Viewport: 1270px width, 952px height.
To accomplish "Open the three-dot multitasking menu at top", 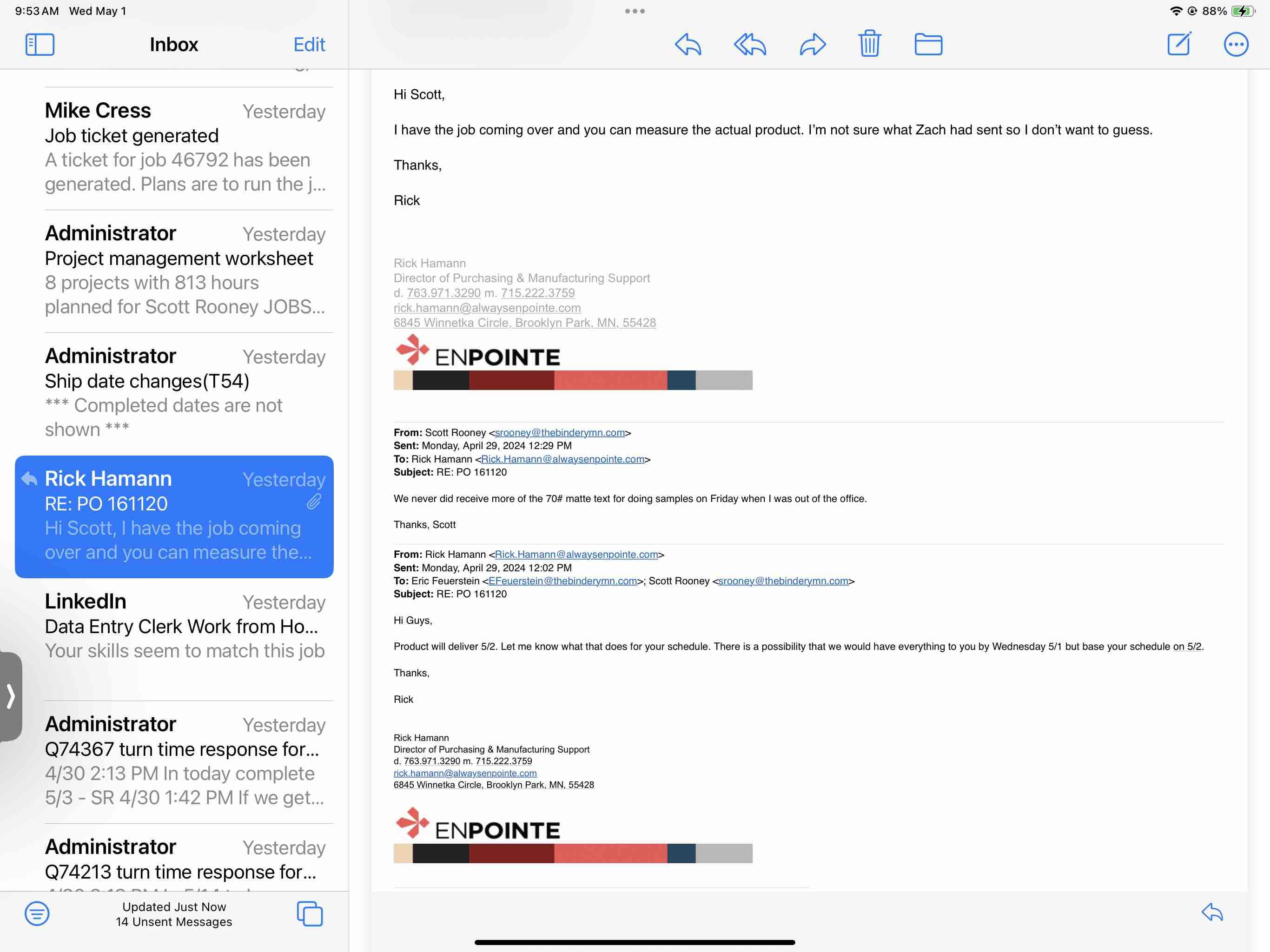I will tap(635, 11).
